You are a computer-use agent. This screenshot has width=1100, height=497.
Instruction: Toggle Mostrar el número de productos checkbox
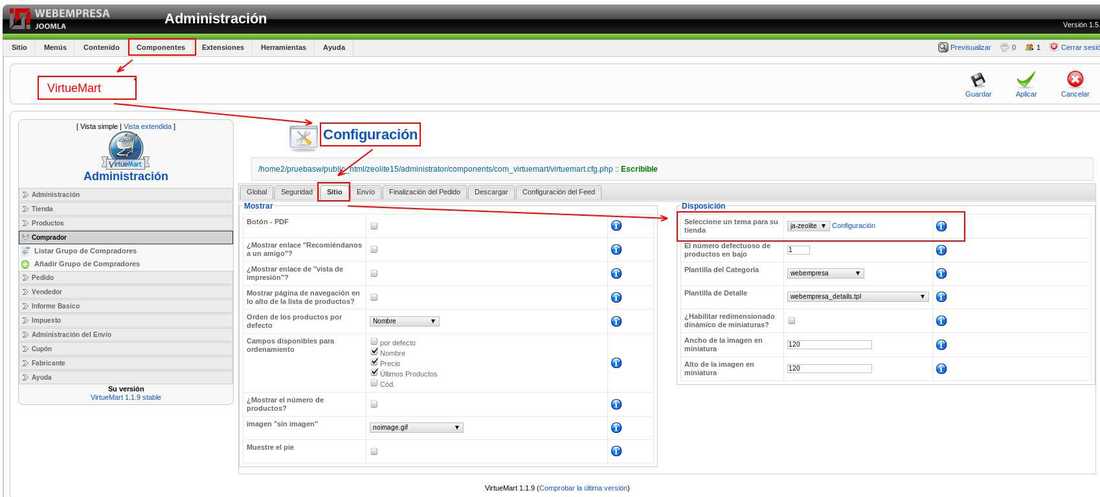click(374, 404)
